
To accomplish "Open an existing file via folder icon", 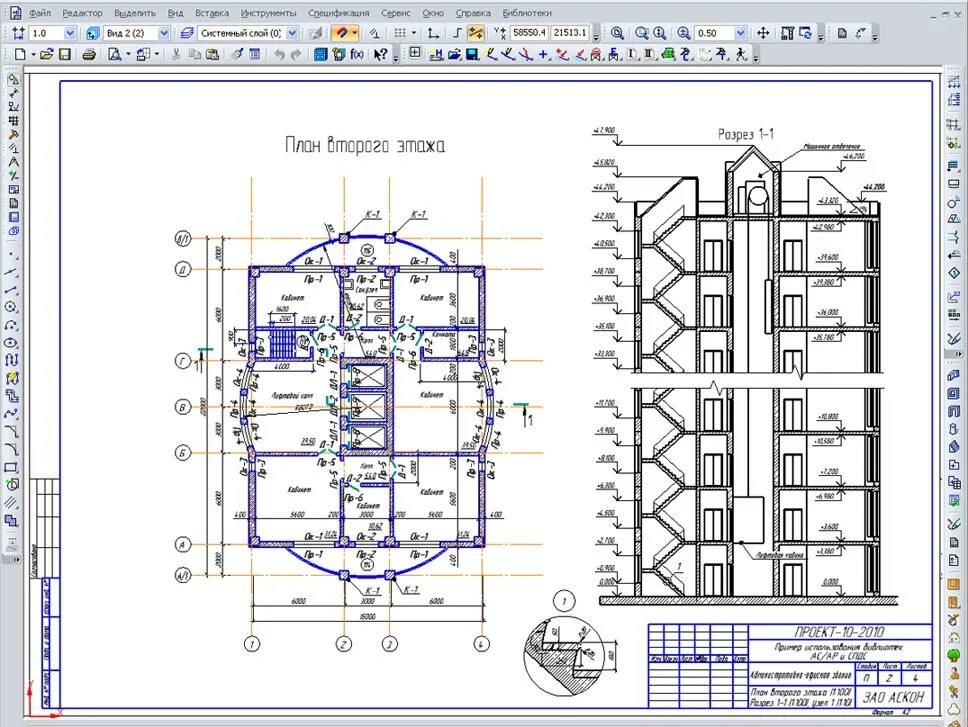I will click(x=46, y=54).
